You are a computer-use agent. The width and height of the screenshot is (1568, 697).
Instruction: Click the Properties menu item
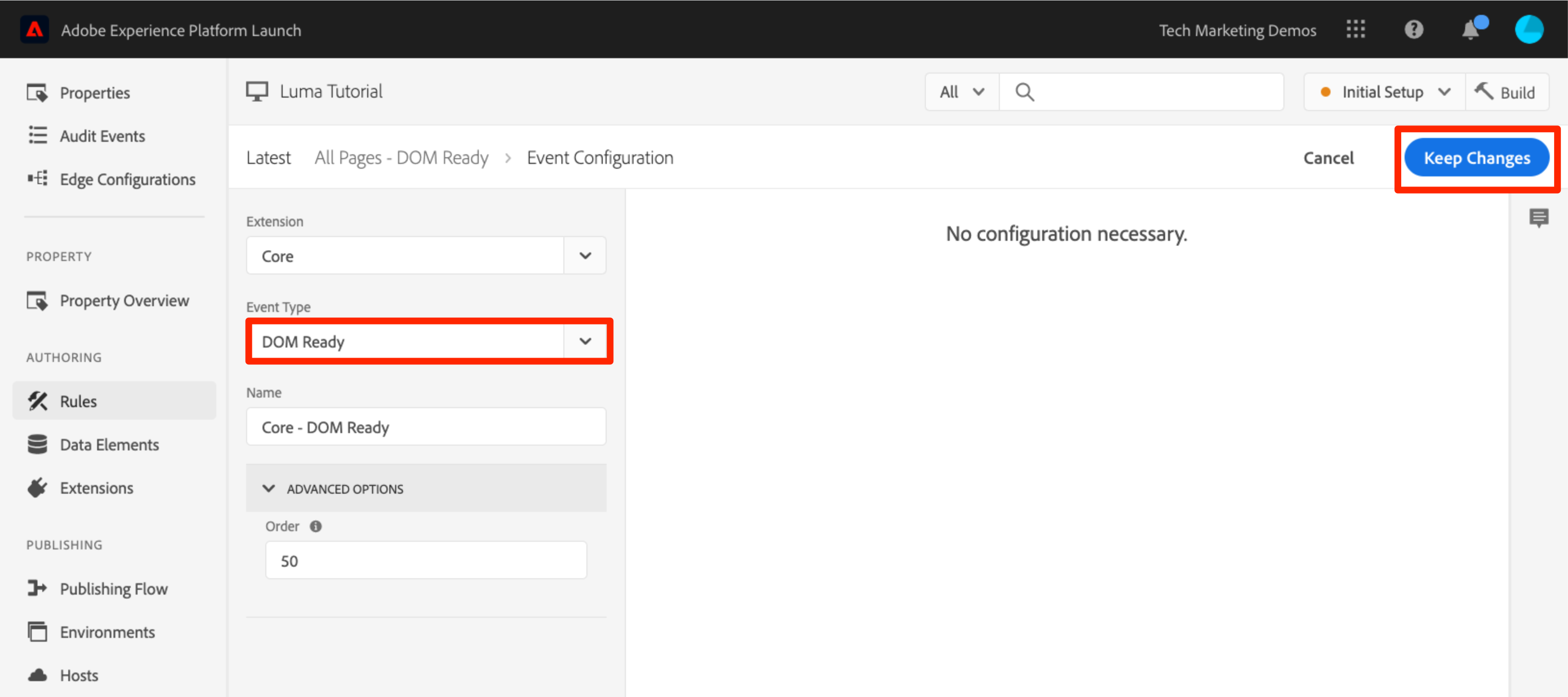pos(94,92)
